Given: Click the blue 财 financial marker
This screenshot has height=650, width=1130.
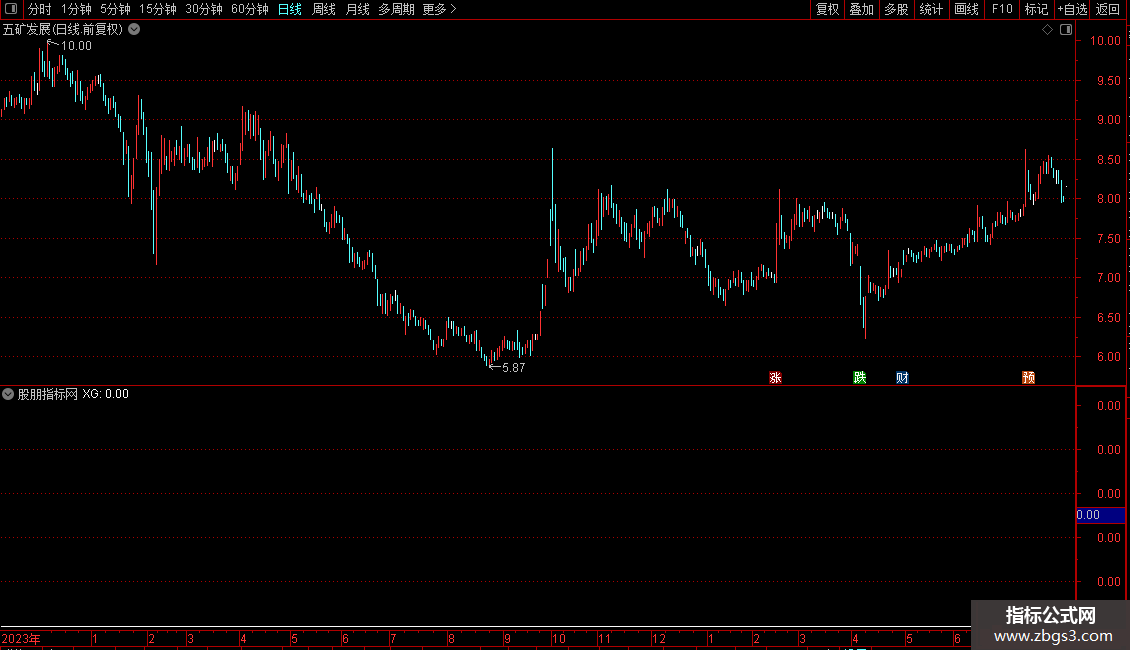Looking at the screenshot, I should pos(902,378).
